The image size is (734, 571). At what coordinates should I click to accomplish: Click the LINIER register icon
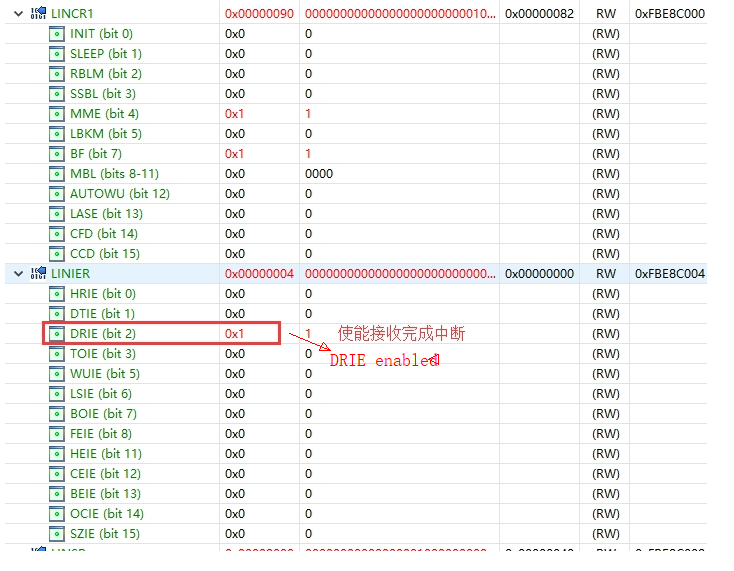(38, 273)
